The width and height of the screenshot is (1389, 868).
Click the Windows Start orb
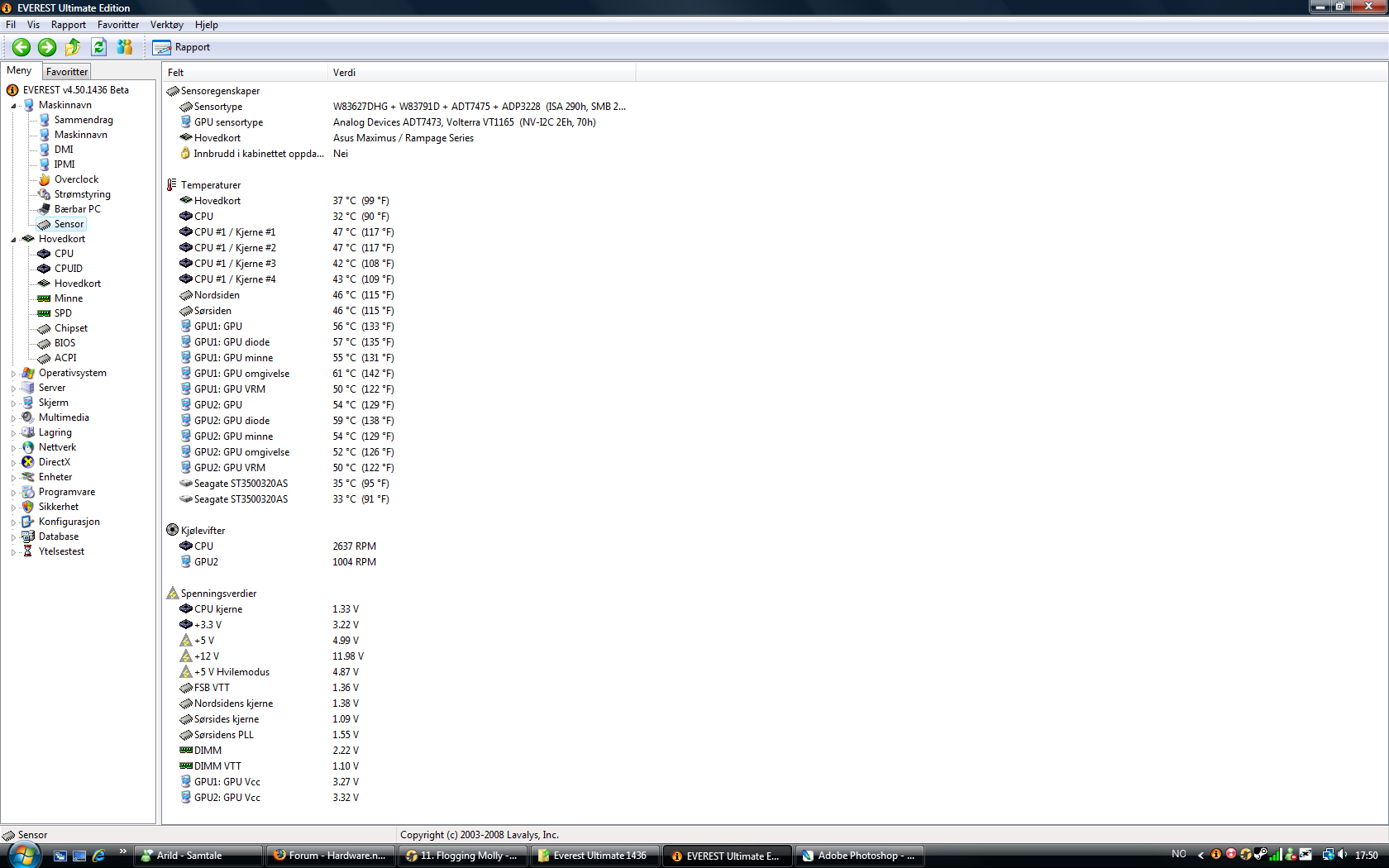23,855
